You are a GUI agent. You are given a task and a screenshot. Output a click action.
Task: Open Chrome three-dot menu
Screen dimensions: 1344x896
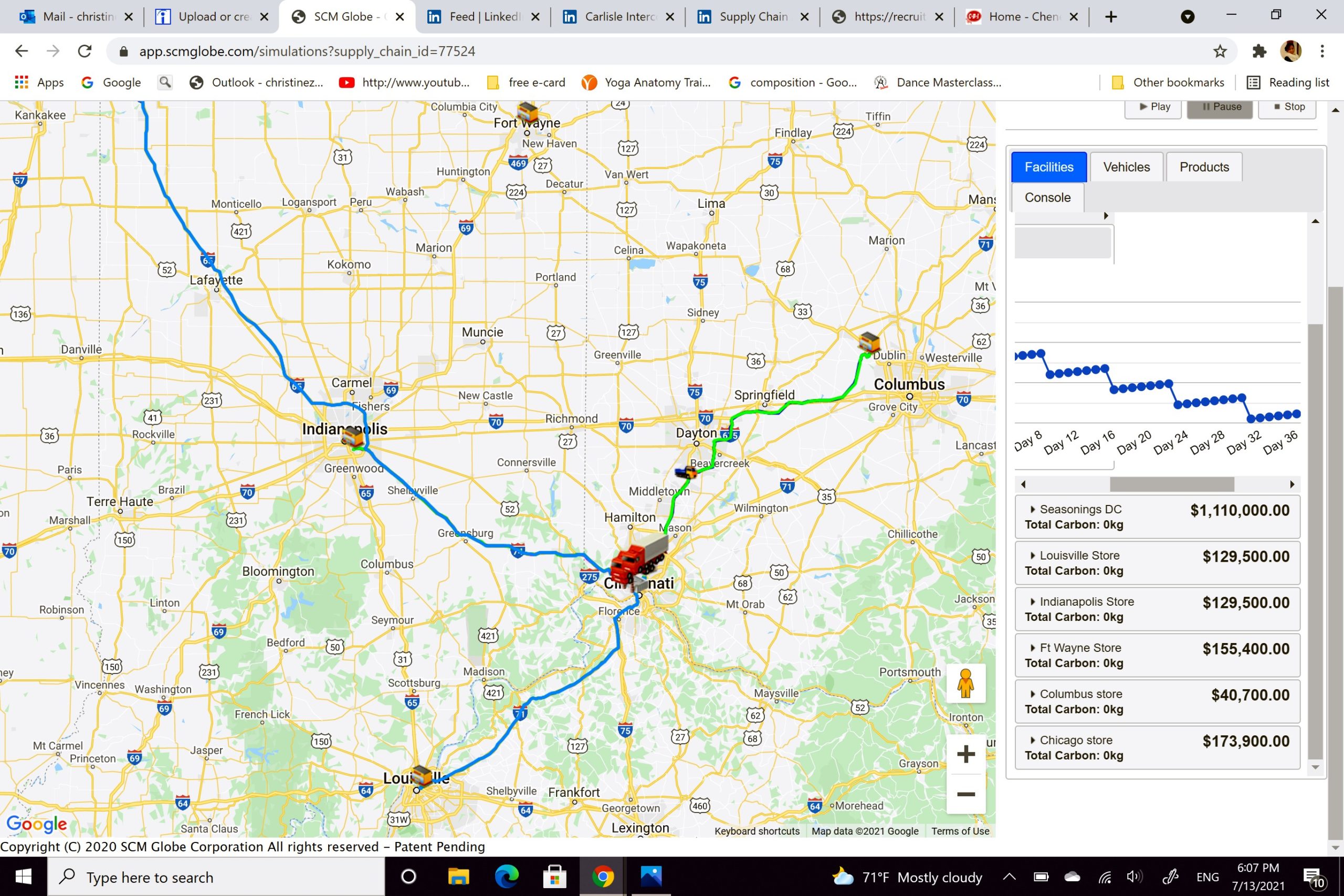(1322, 51)
